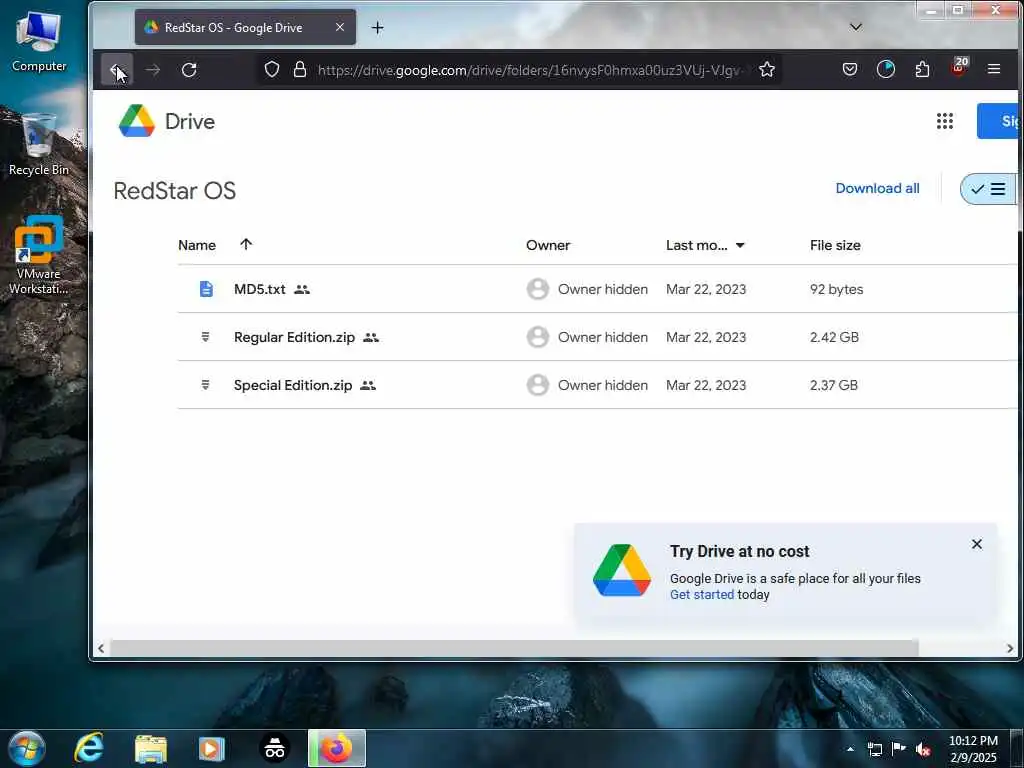Open the Last modified column dropdown
Image resolution: width=1024 pixels, height=768 pixels.
[740, 246]
